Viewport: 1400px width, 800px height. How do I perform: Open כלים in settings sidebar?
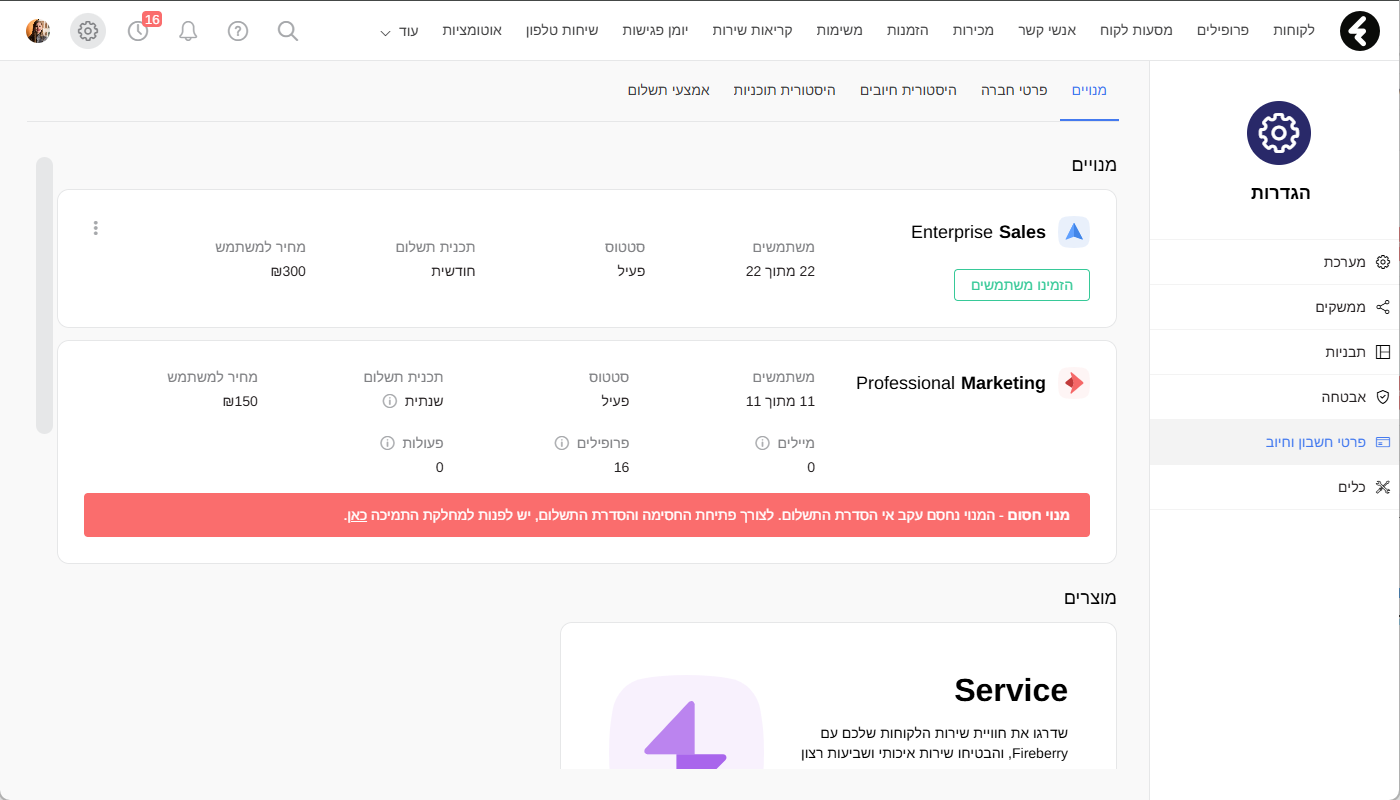[x=1275, y=487]
